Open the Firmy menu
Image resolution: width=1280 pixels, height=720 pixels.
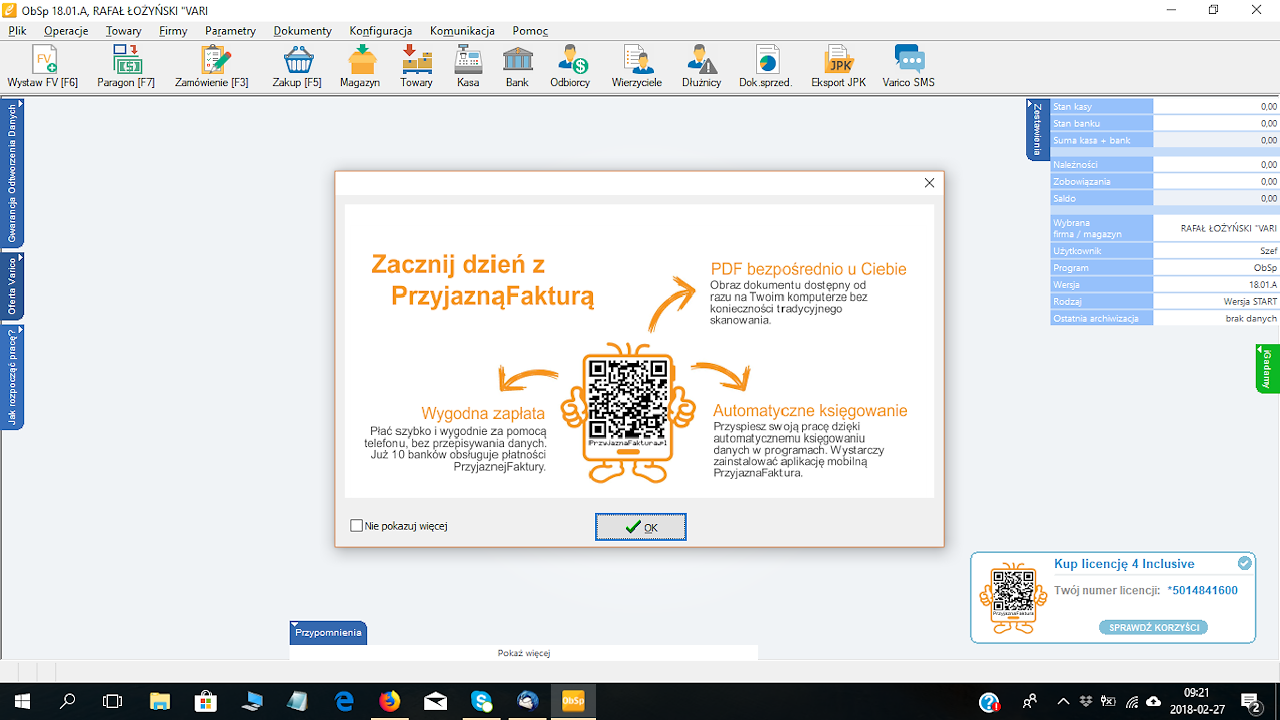(x=173, y=31)
